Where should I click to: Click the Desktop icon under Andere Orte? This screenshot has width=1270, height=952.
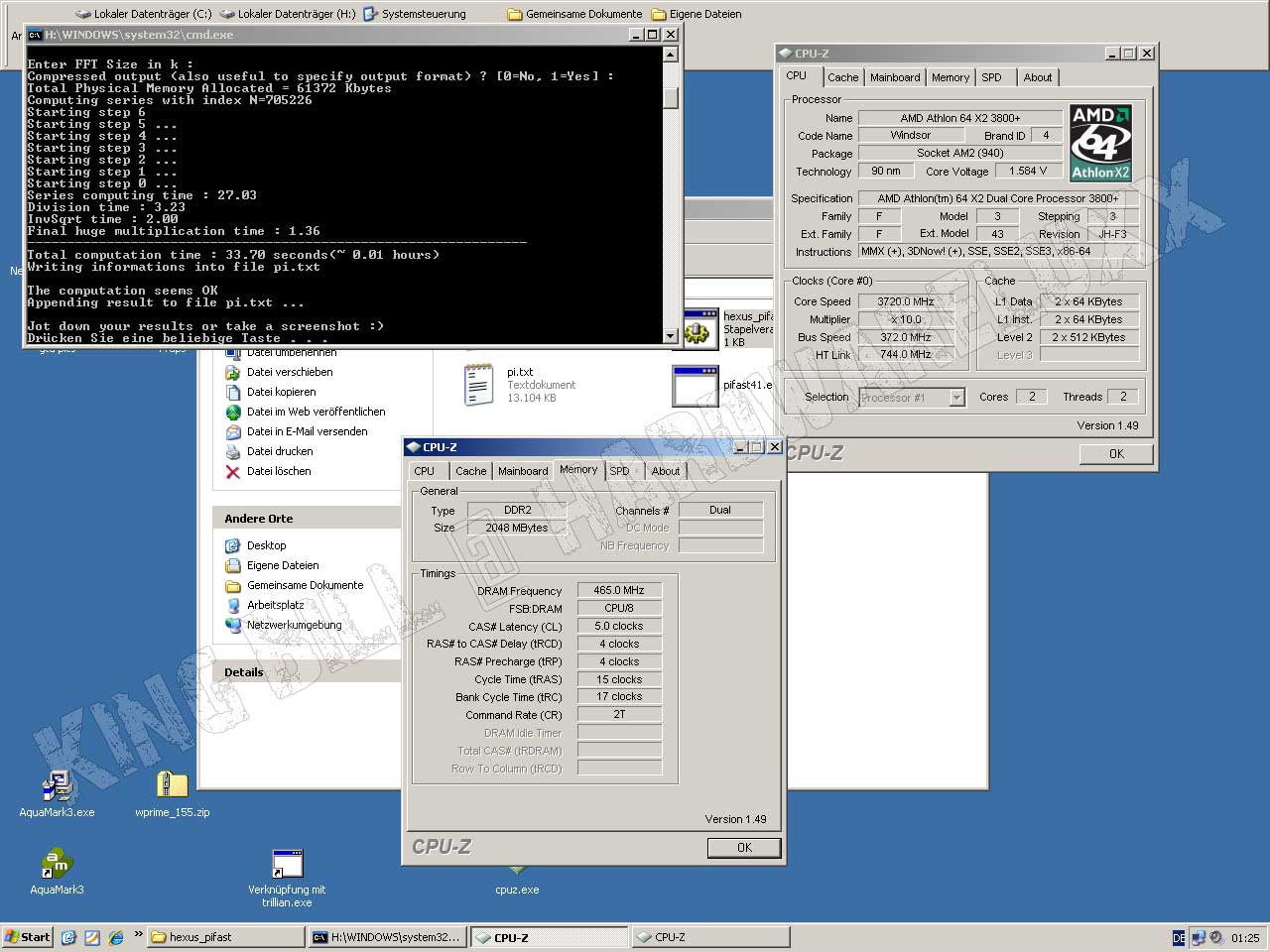[232, 545]
